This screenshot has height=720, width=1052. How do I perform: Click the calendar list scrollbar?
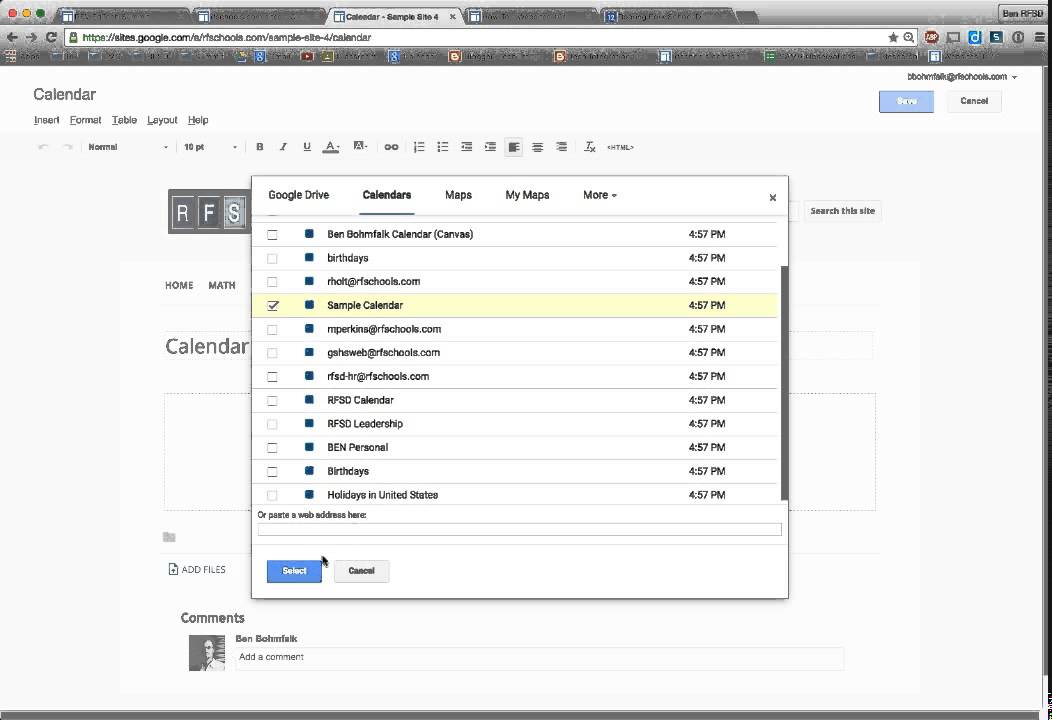(784, 382)
